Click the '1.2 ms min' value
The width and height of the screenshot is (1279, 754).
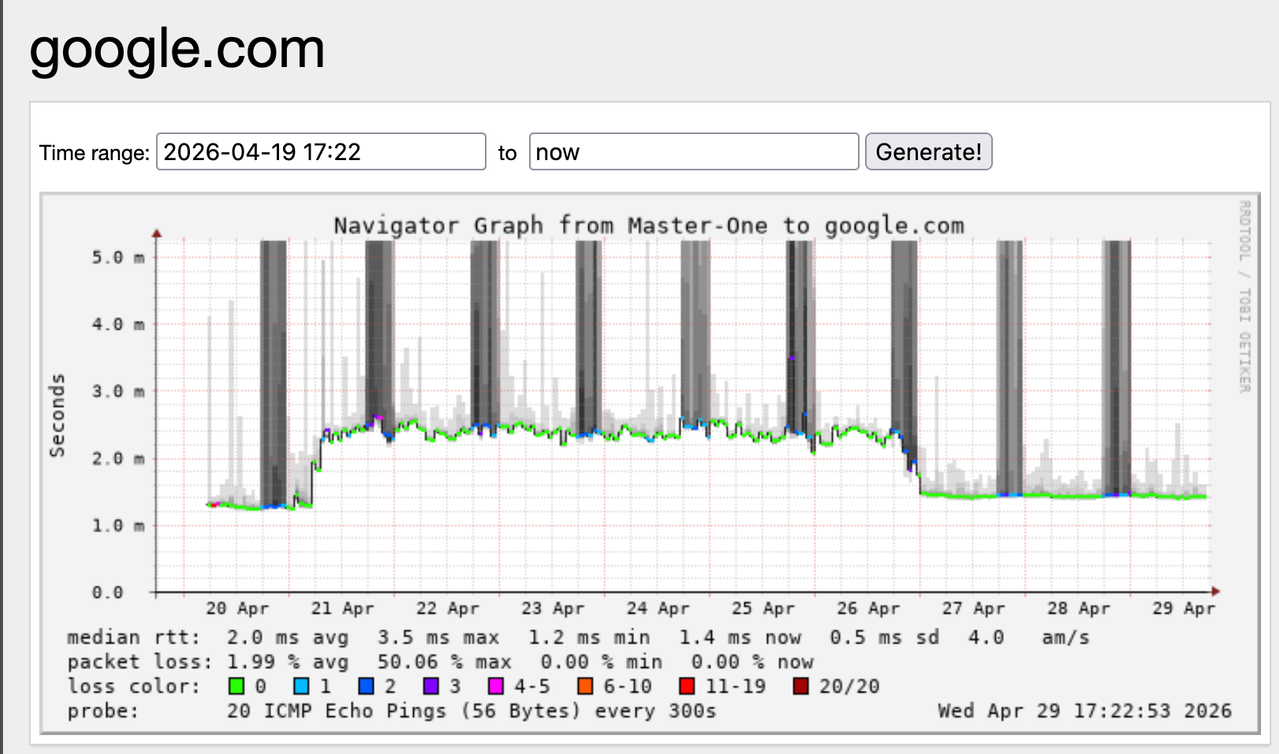(x=590, y=637)
